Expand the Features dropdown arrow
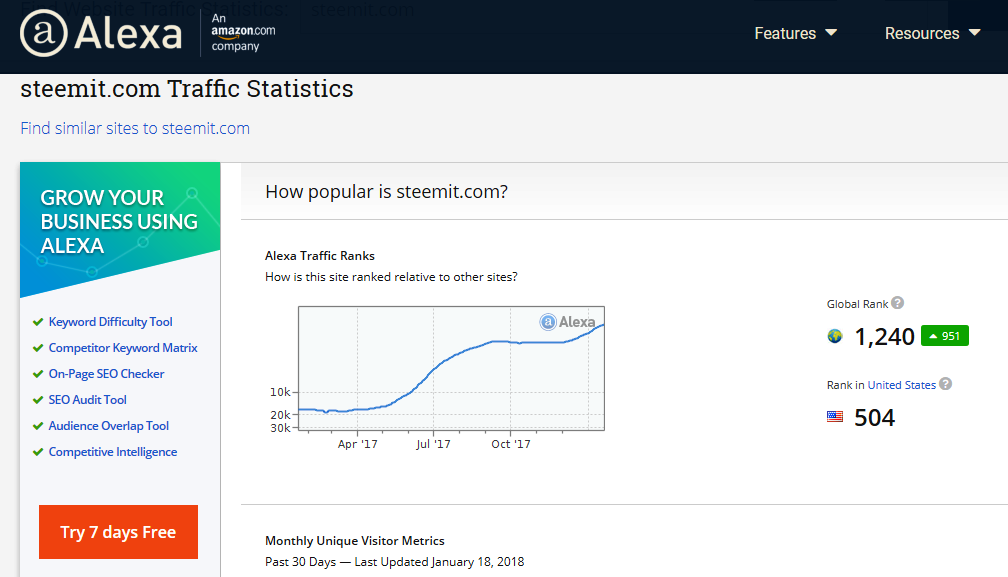The width and height of the screenshot is (1008, 577). [831, 33]
